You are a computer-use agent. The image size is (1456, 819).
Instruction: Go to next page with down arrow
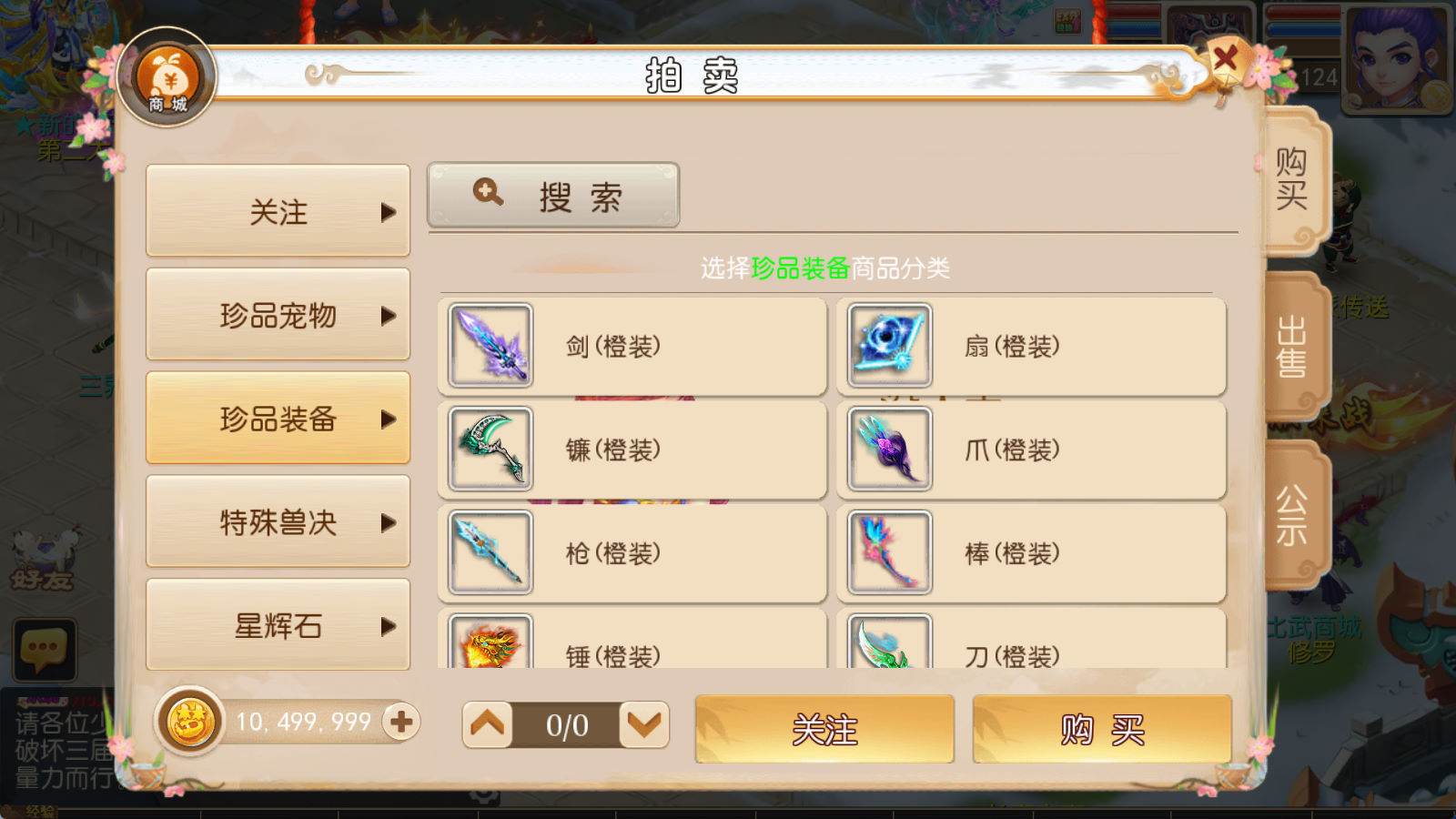644,724
